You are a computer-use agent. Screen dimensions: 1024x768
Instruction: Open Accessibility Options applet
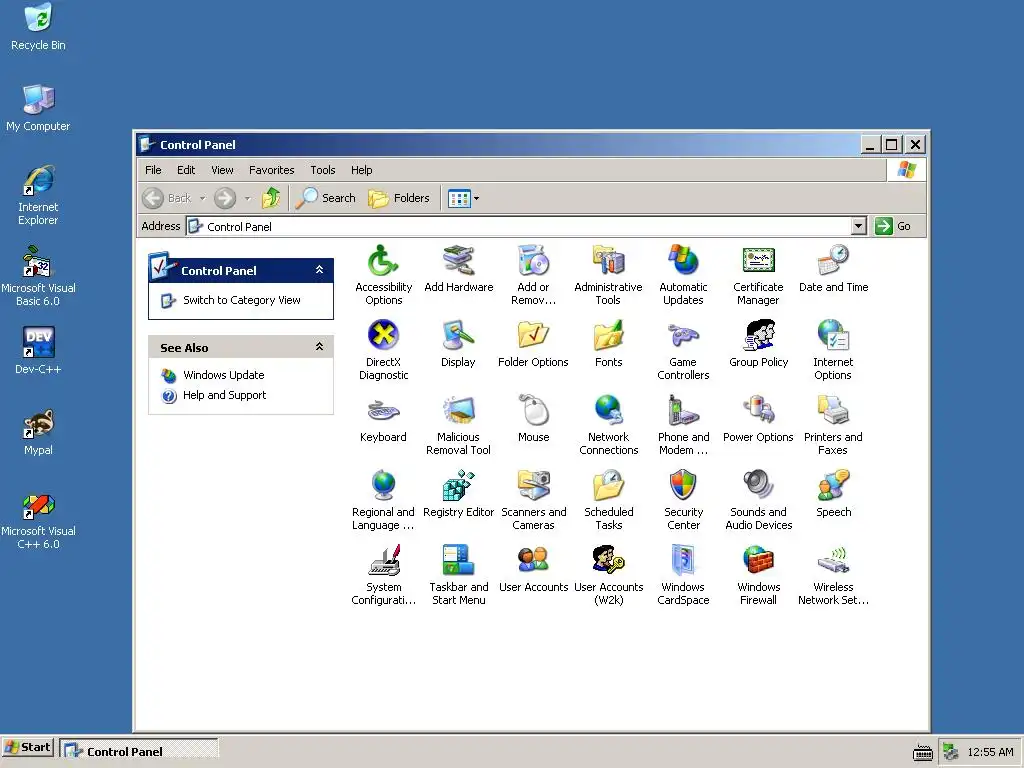[383, 261]
